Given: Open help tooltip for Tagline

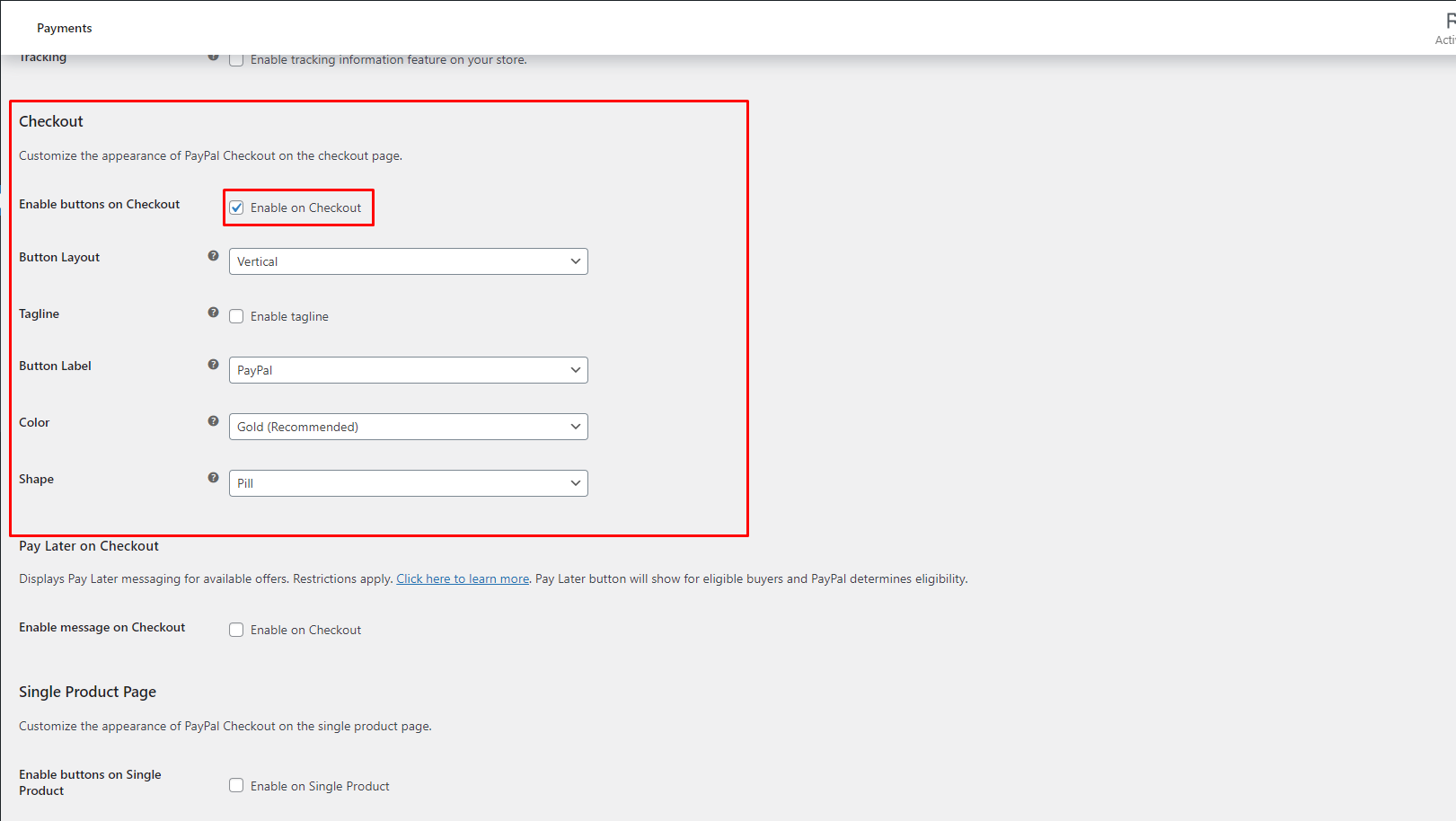Looking at the screenshot, I should pyautogui.click(x=213, y=313).
